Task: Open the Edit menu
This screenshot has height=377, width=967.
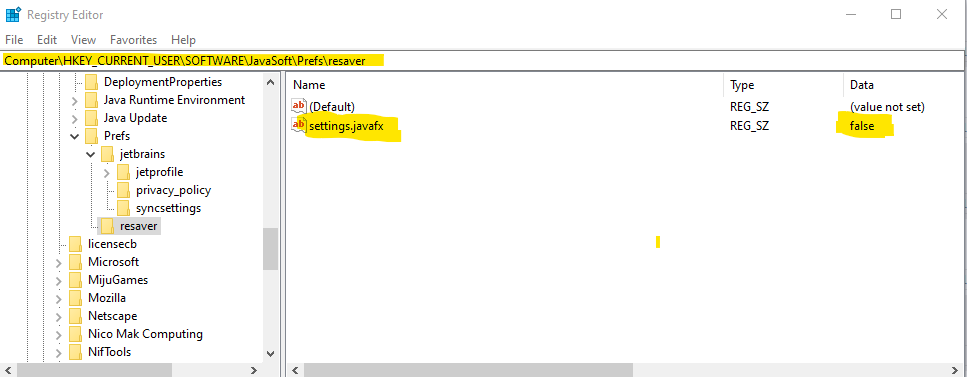Action: click(x=47, y=39)
